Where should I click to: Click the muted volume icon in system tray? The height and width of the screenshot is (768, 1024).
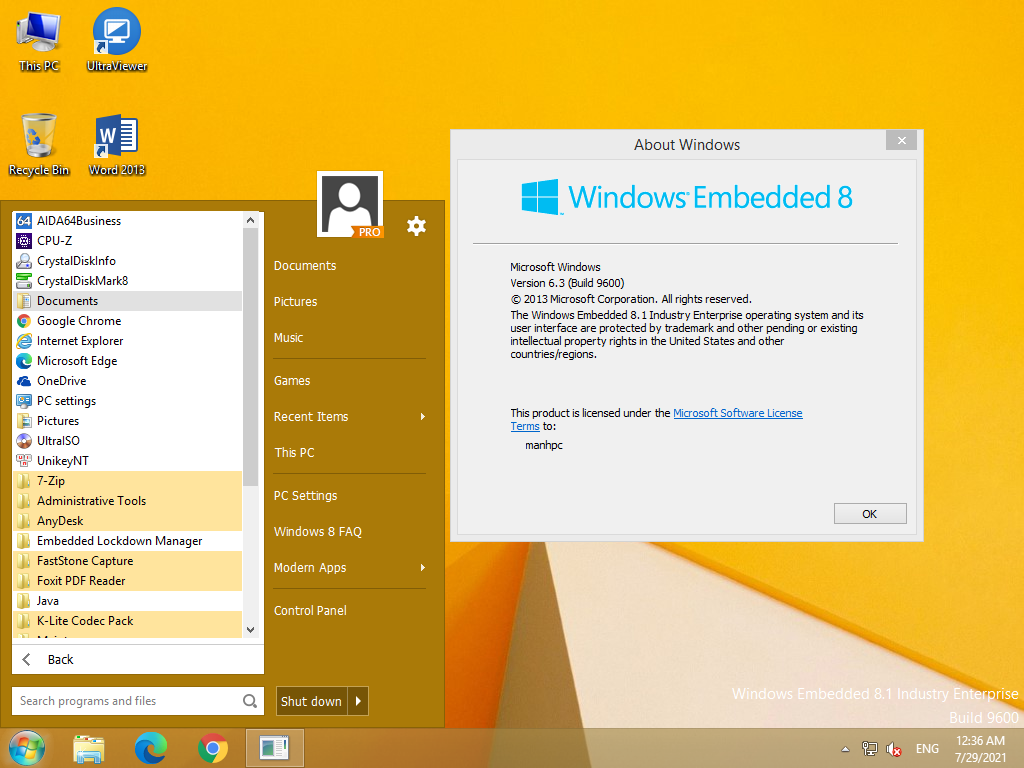click(x=894, y=749)
